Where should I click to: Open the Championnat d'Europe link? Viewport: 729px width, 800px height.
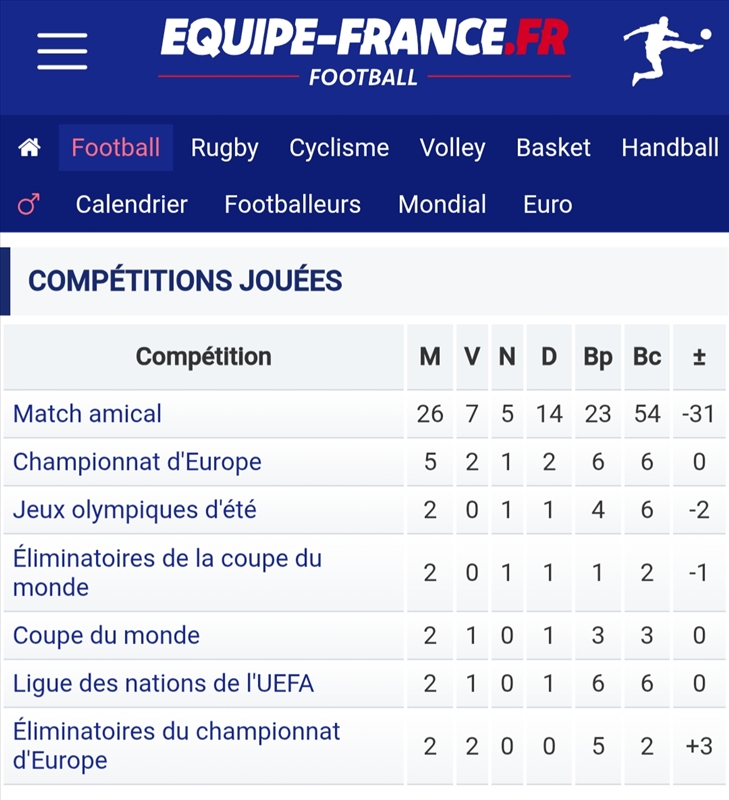click(137, 462)
